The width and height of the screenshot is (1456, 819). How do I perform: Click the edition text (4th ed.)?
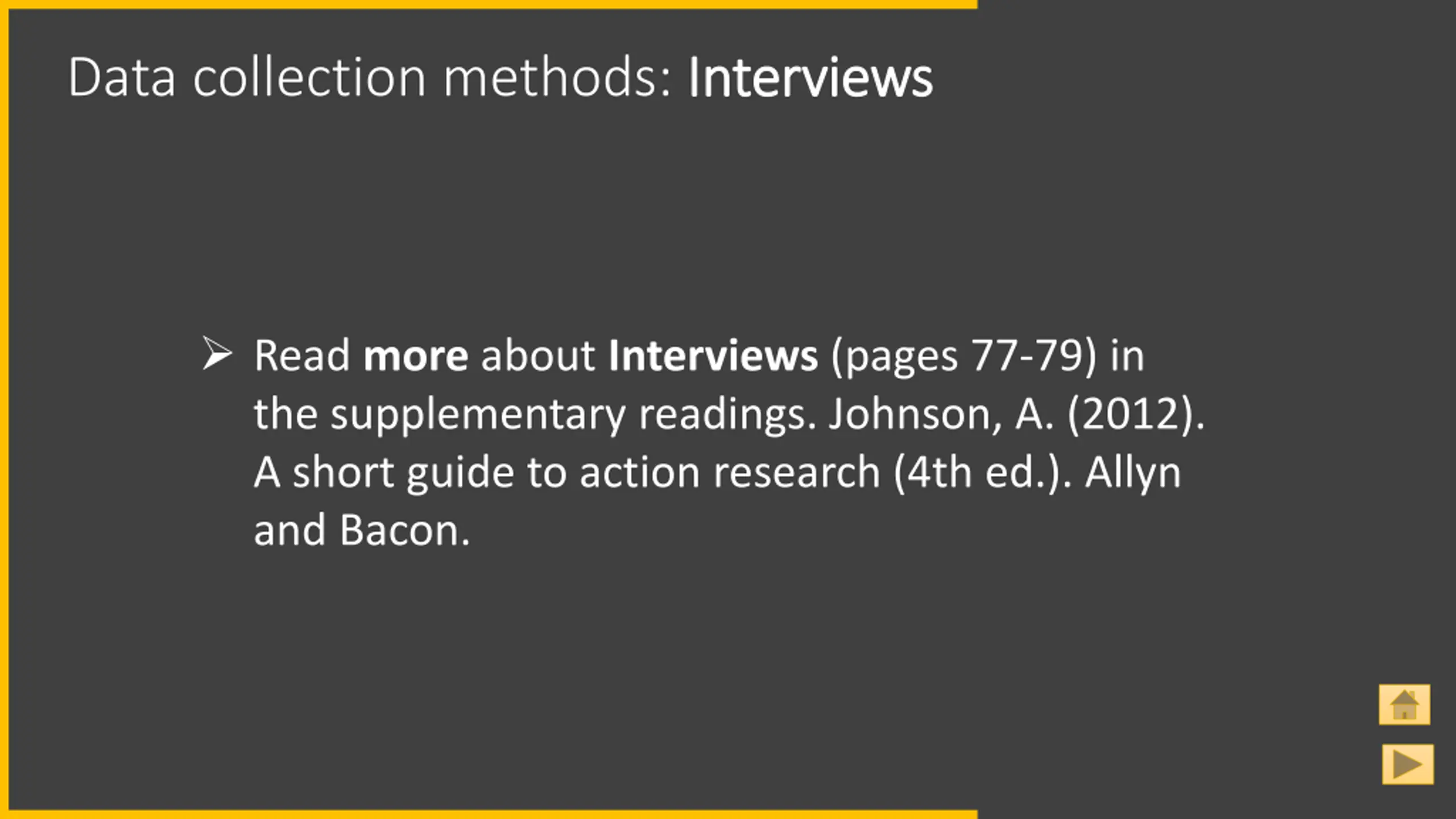(x=982, y=473)
